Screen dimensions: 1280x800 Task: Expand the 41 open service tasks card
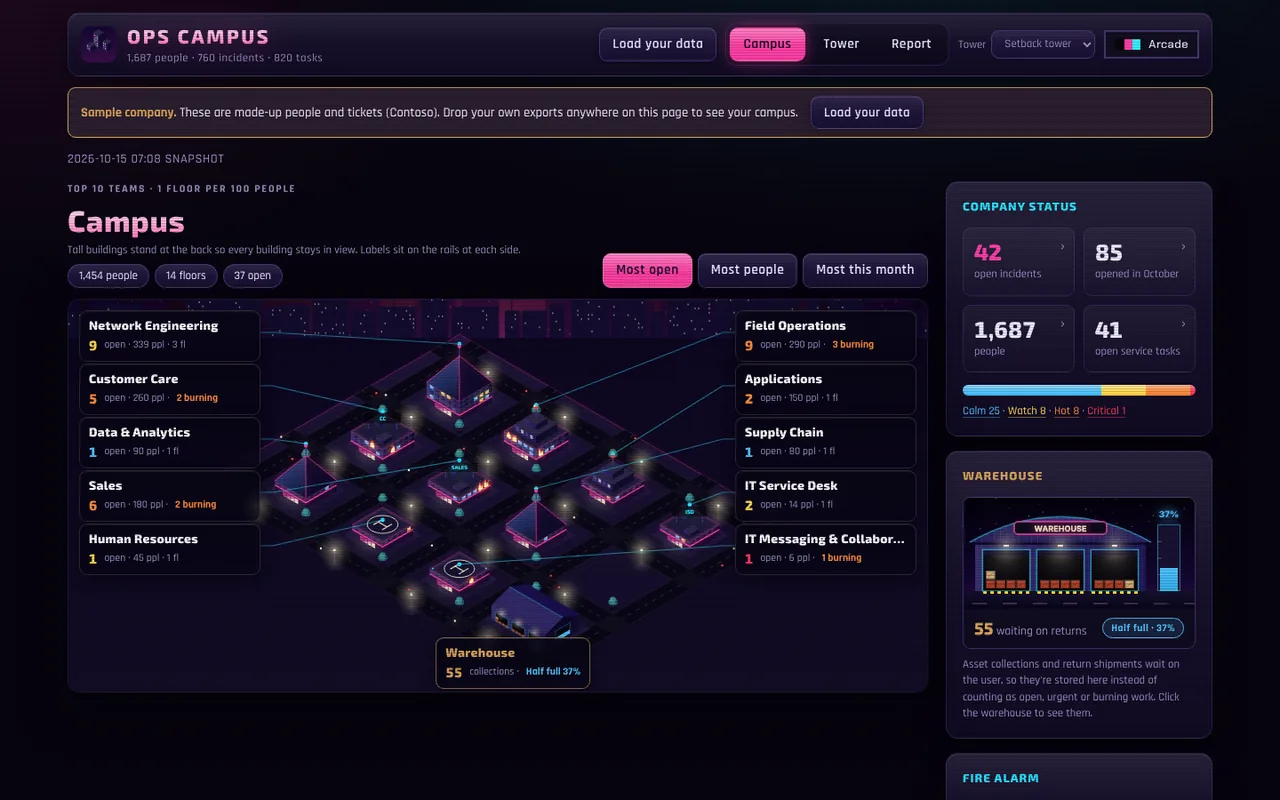pos(1139,339)
